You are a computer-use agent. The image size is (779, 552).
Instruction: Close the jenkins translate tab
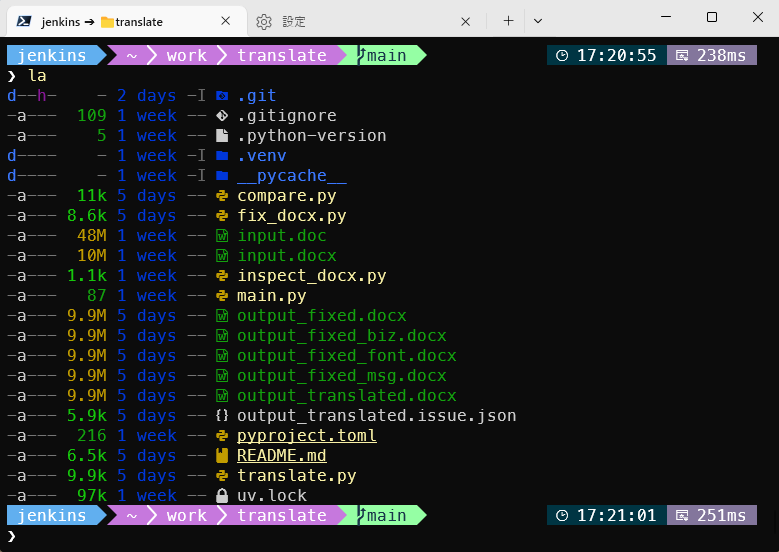[227, 21]
